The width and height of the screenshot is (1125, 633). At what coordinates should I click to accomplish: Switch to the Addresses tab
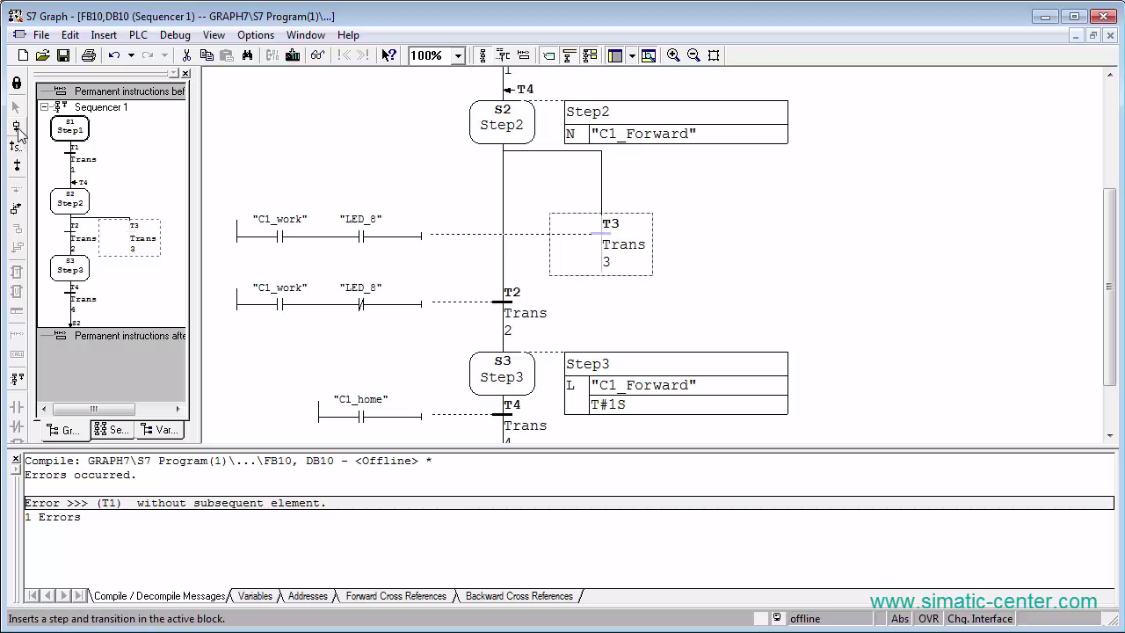[x=308, y=596]
